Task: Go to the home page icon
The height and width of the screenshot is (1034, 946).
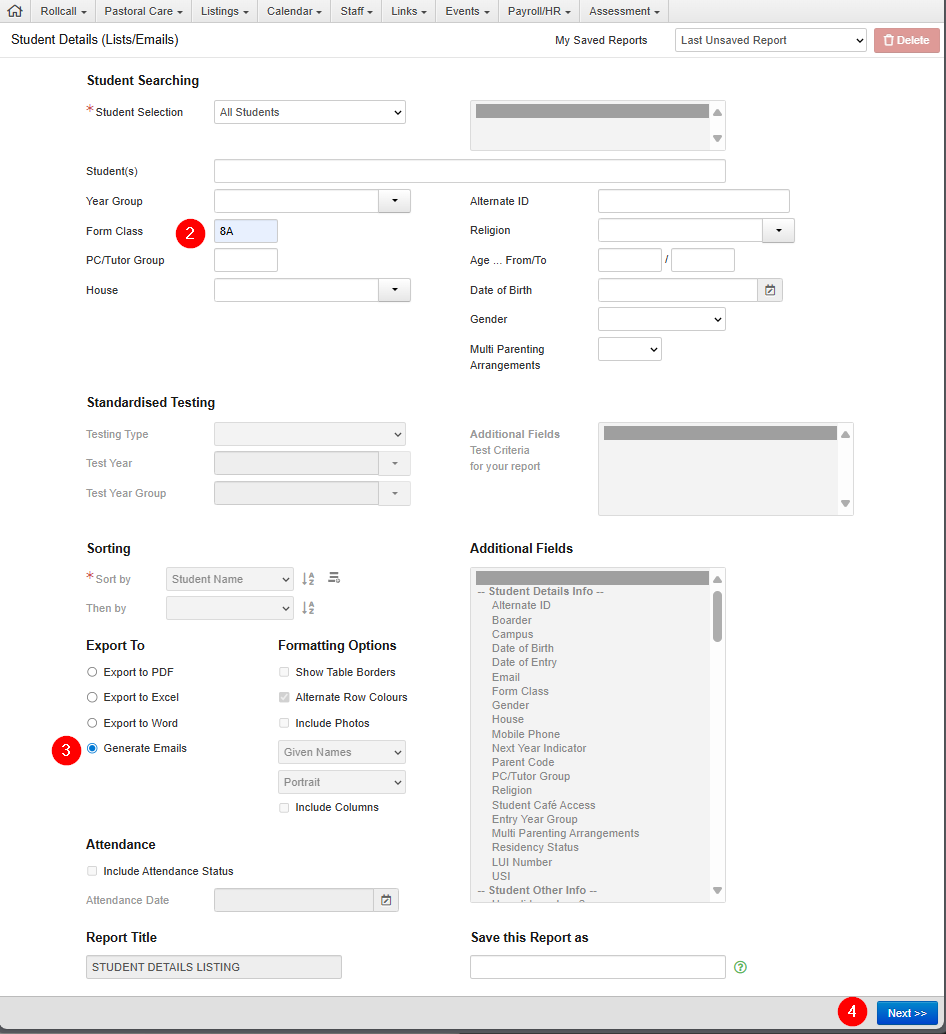Action: coord(15,11)
